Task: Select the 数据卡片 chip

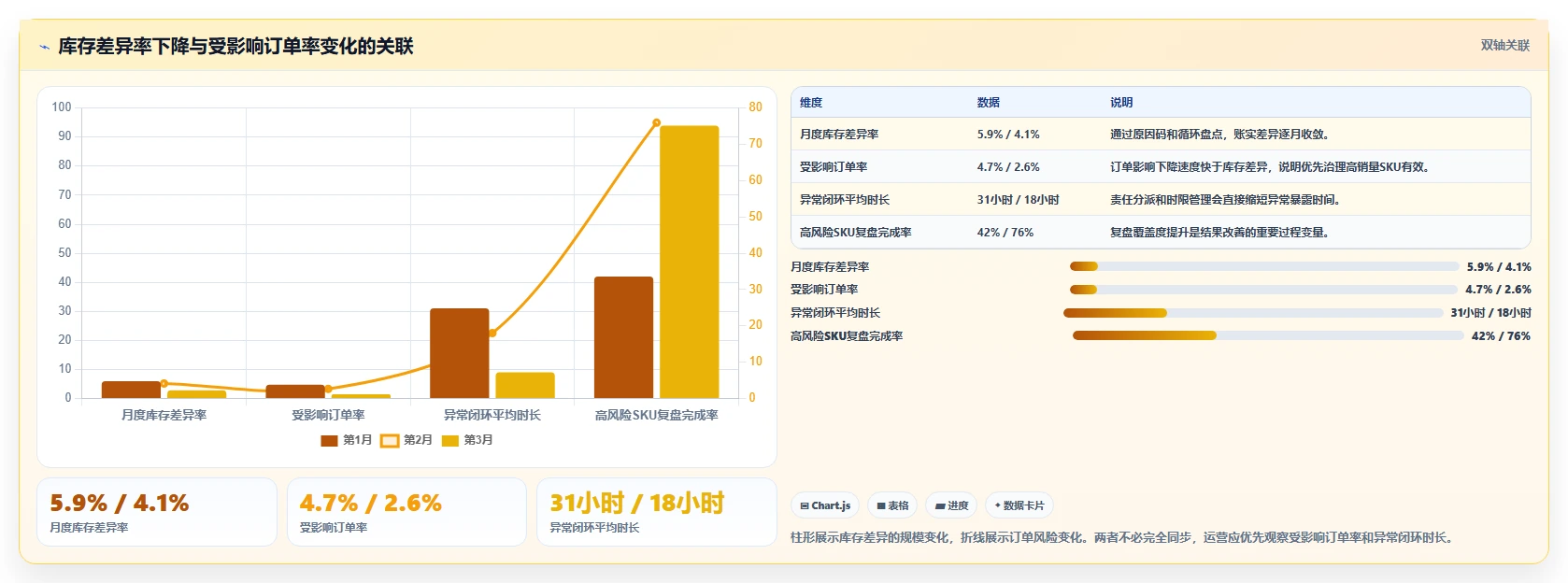Action: [x=1019, y=505]
